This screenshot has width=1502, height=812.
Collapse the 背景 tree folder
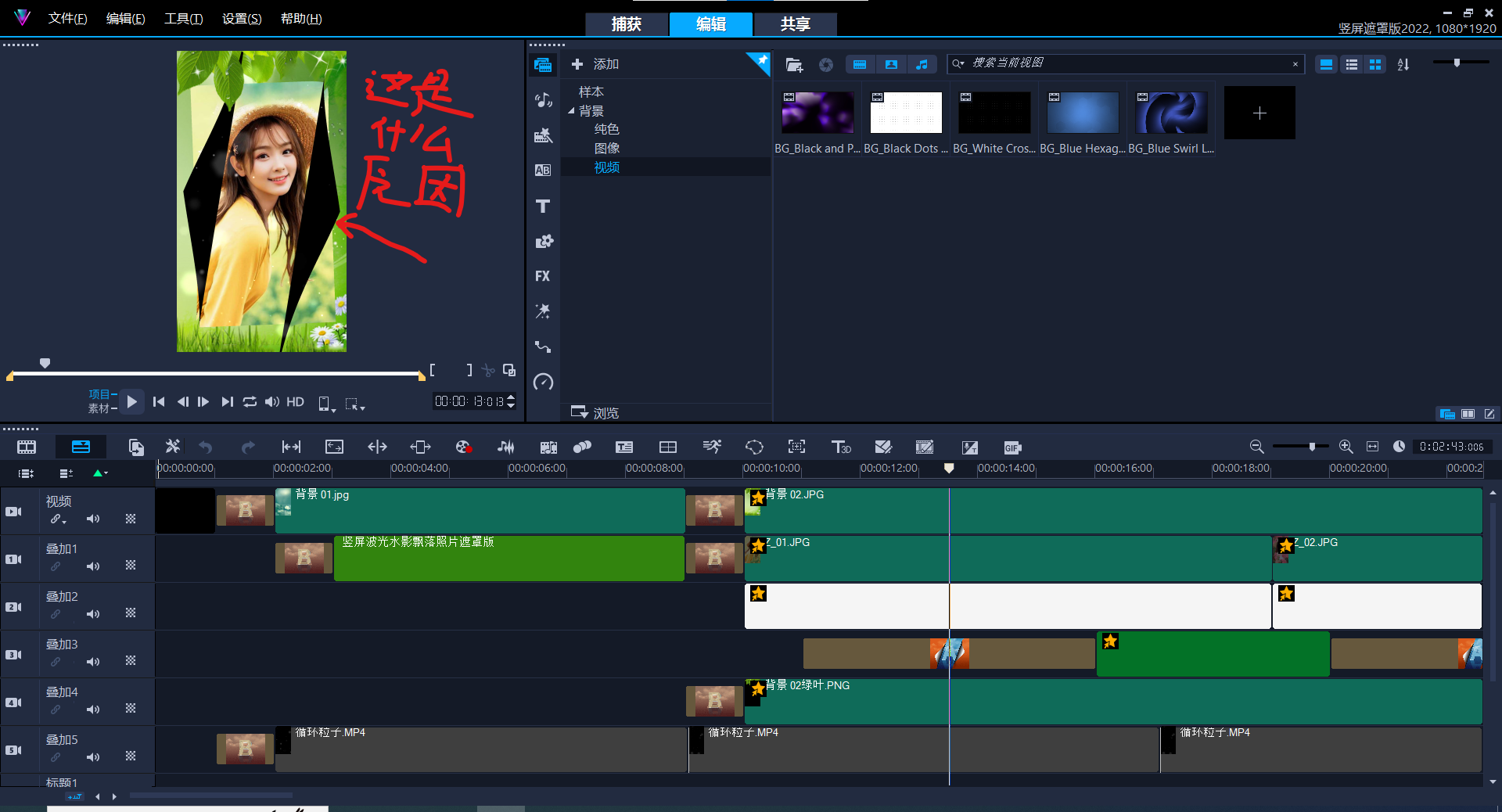pos(571,111)
